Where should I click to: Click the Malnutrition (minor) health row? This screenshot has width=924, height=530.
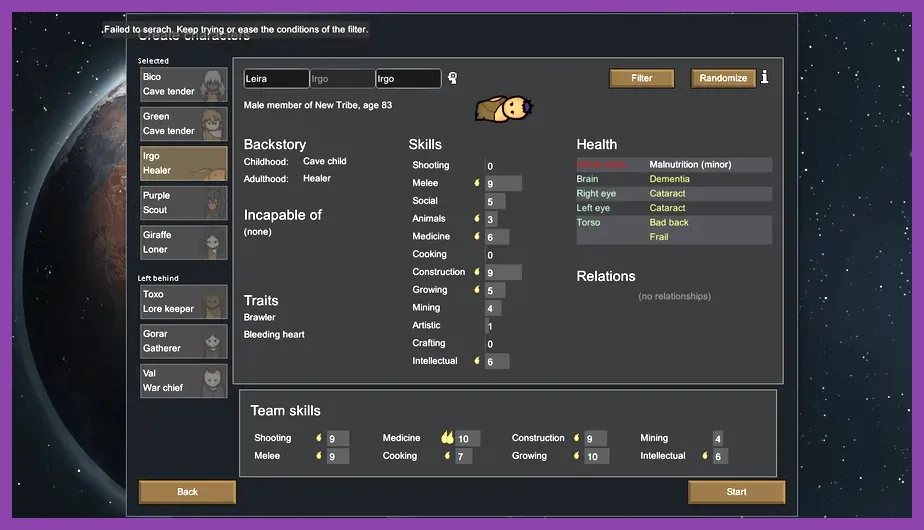pyautogui.click(x=674, y=164)
